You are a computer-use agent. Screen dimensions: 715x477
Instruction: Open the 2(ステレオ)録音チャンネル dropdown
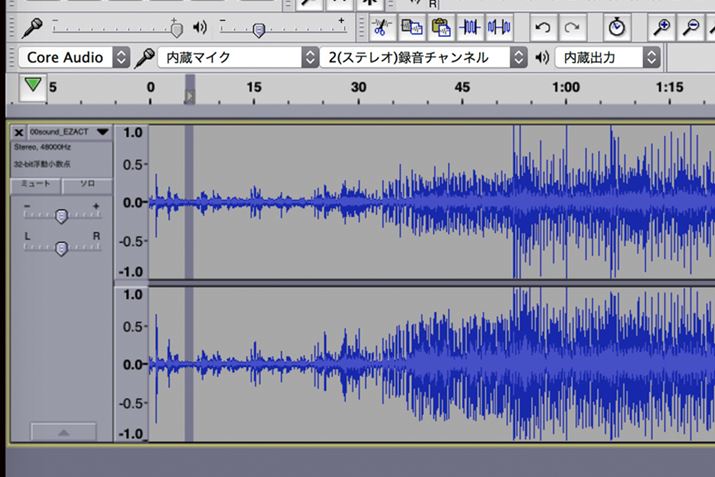coord(424,57)
